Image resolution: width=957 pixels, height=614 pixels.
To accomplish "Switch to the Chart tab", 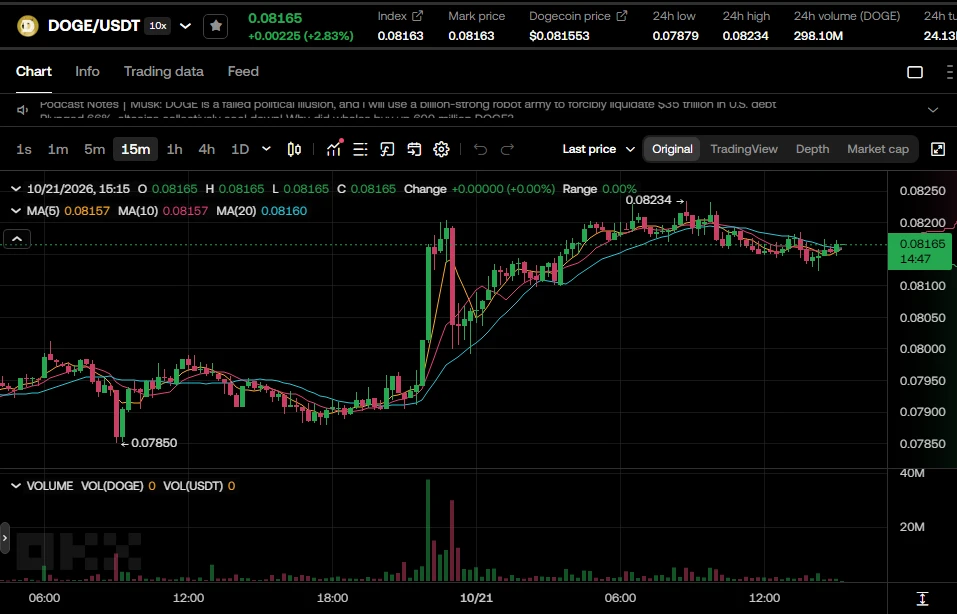I will pos(34,71).
